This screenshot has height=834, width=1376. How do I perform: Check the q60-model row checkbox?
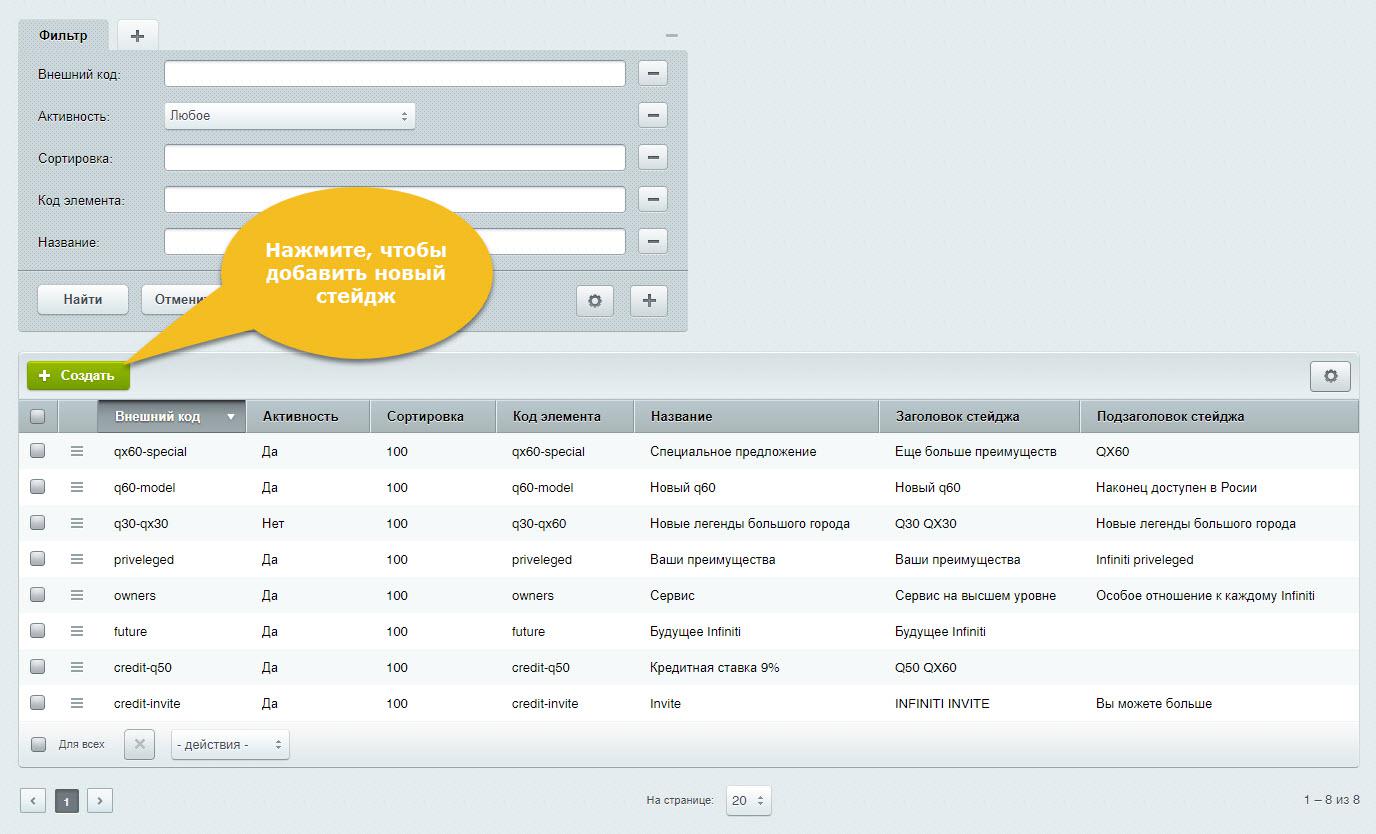point(37,487)
